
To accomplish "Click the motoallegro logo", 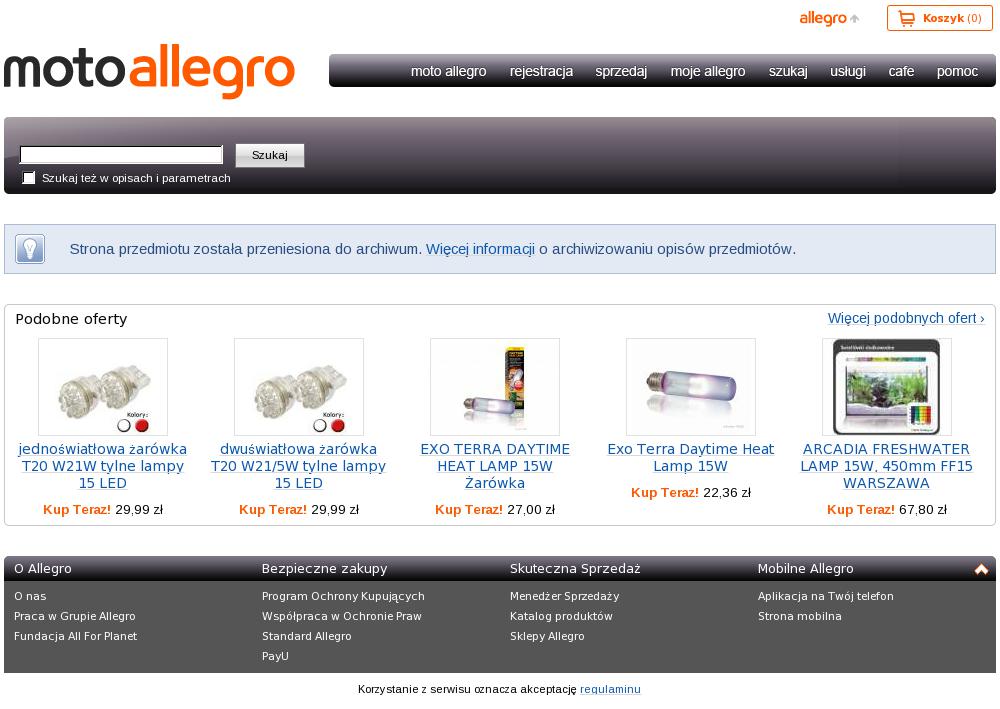I will [x=149, y=71].
